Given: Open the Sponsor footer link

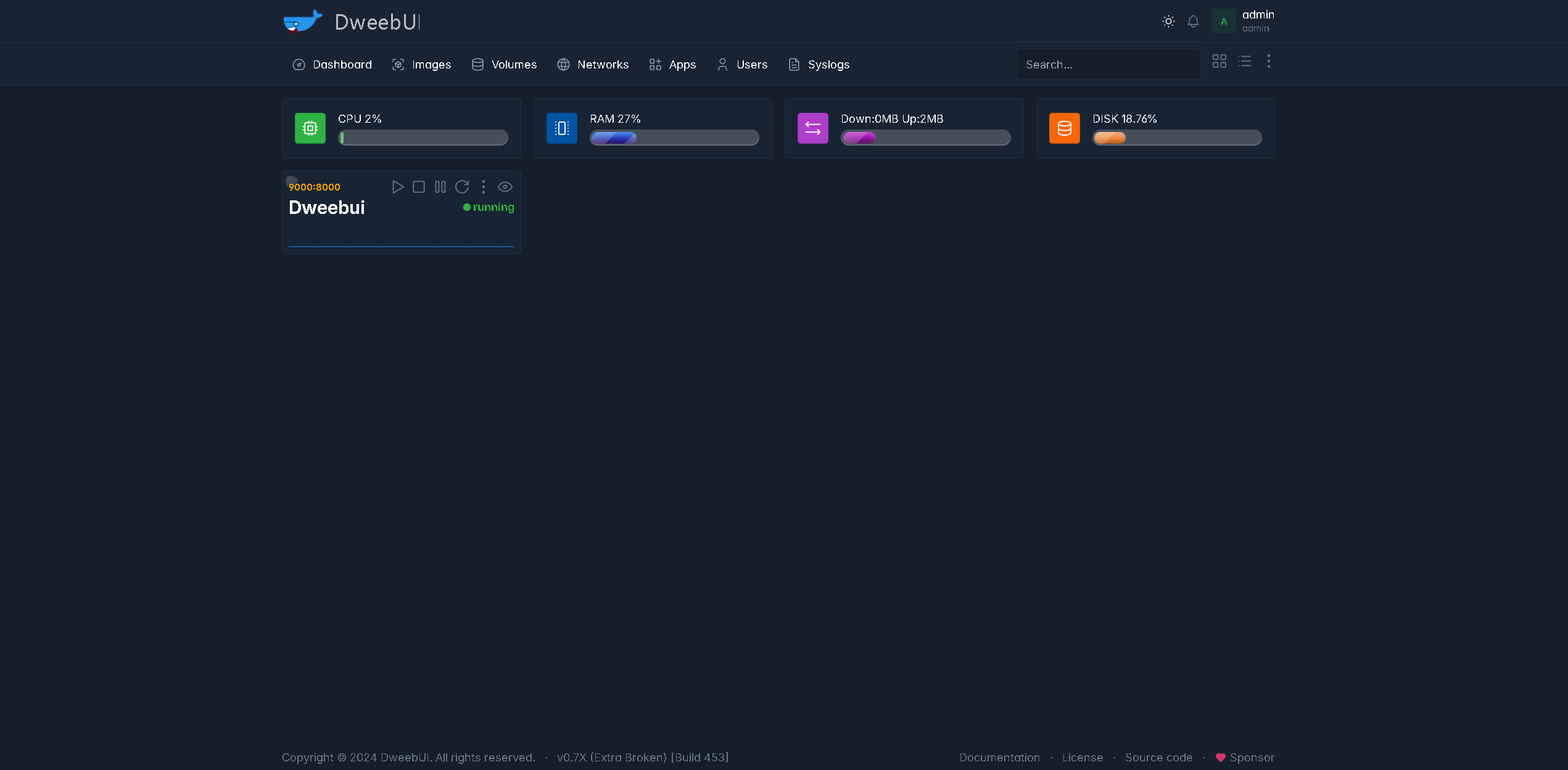Looking at the screenshot, I should pos(1245,757).
